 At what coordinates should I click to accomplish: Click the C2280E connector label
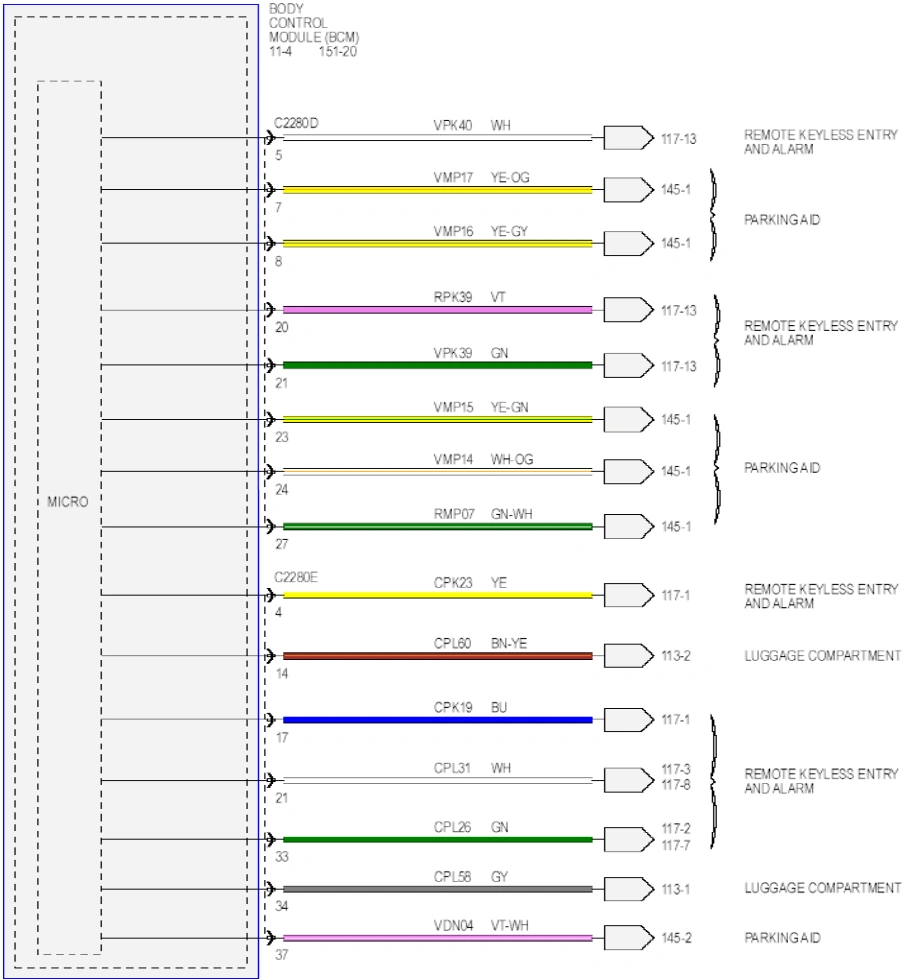click(x=296, y=577)
